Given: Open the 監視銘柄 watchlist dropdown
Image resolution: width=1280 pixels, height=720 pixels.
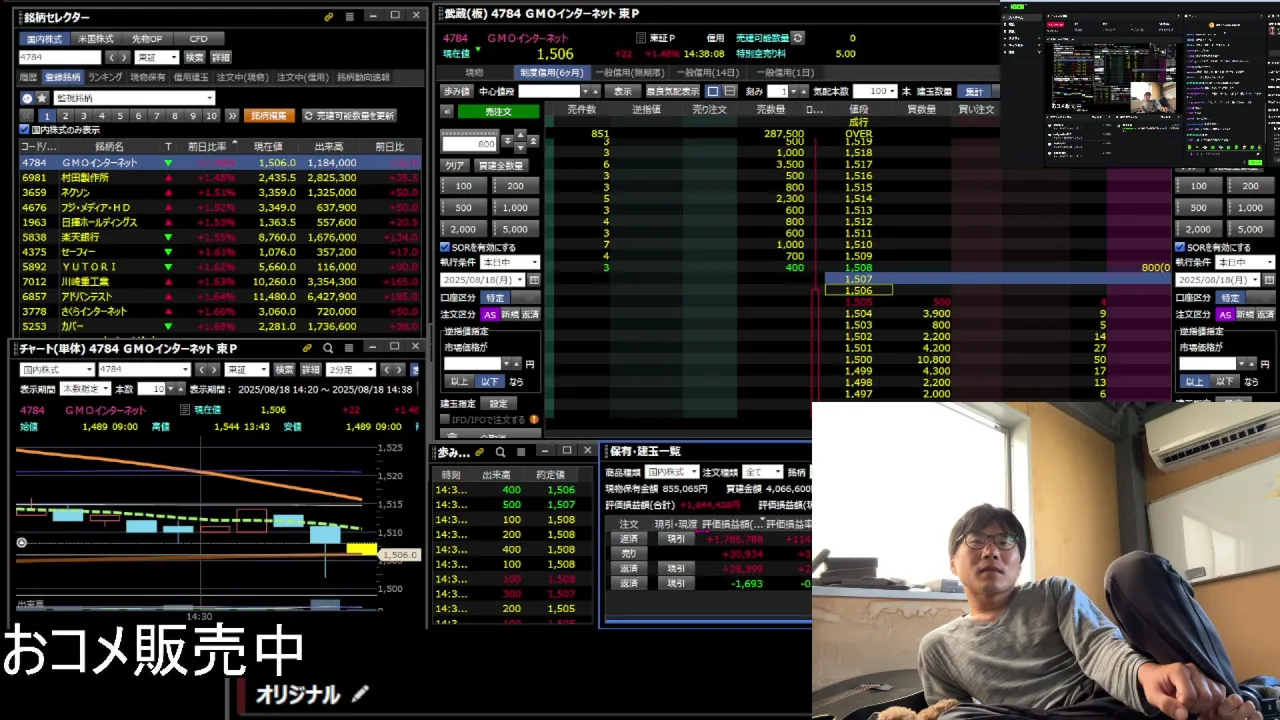Looking at the screenshot, I should (x=134, y=98).
